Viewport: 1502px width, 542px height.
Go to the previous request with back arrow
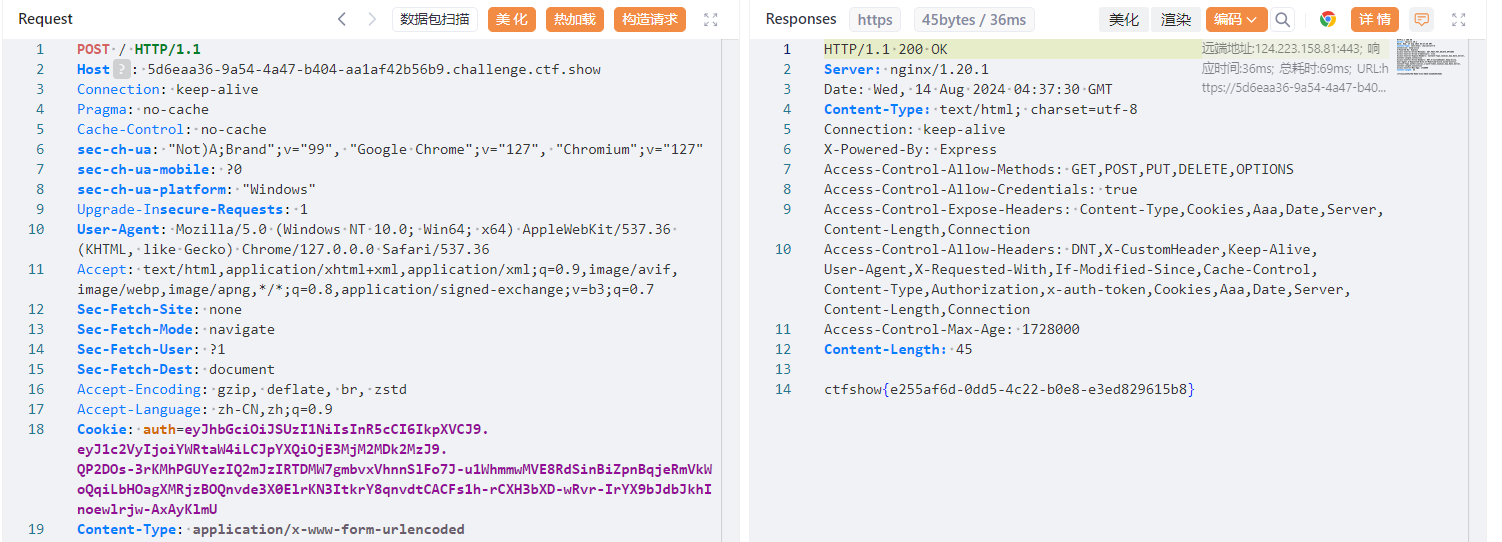tap(342, 19)
